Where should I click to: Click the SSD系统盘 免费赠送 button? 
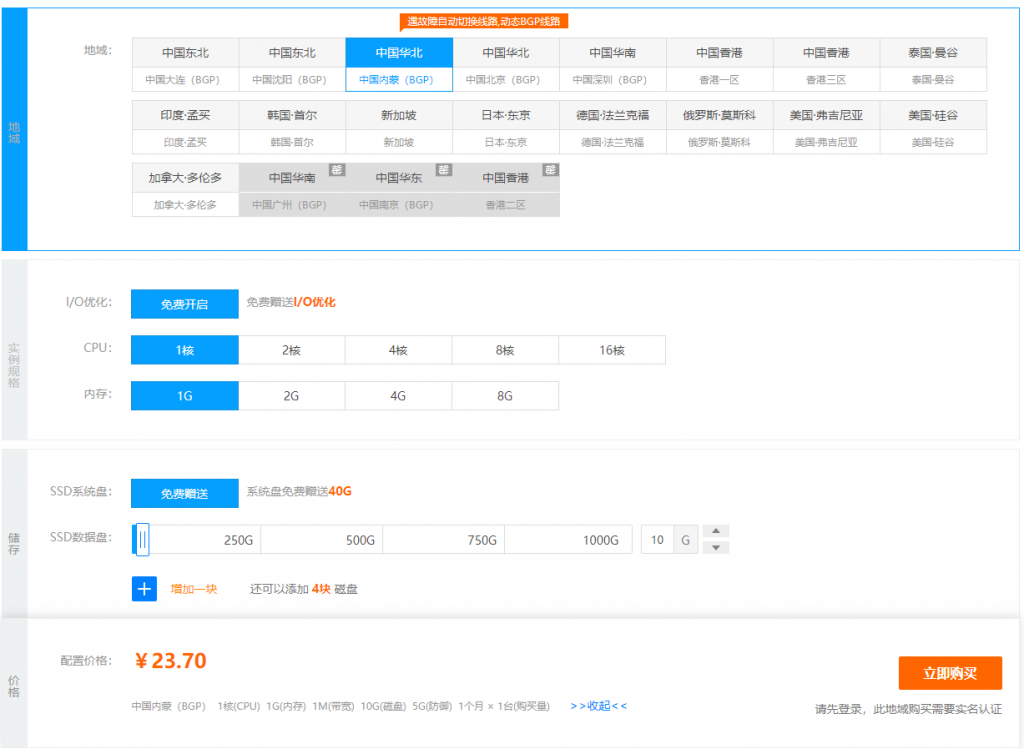click(185, 493)
